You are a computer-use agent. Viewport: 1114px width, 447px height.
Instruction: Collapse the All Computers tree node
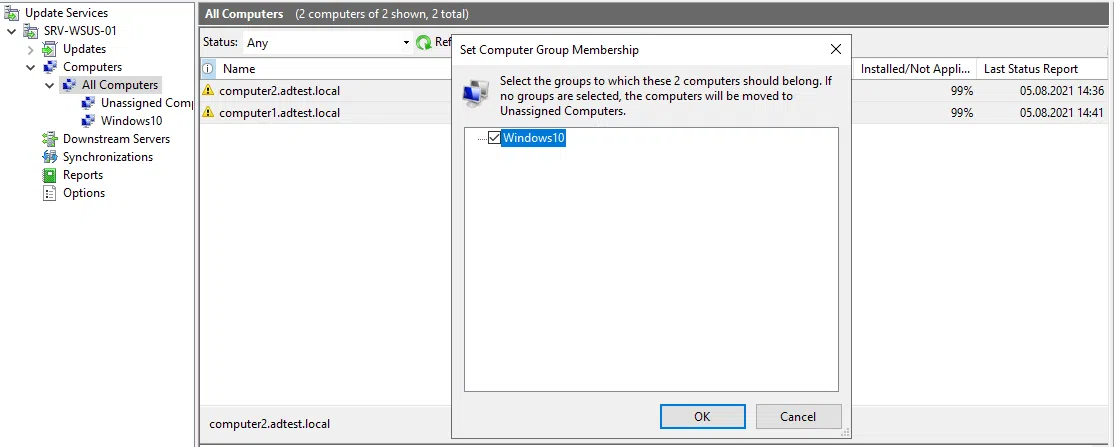click(50, 86)
